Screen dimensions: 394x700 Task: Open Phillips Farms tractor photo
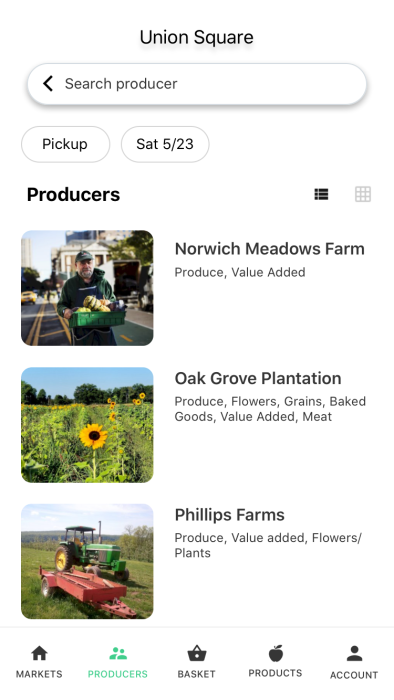tap(87, 562)
